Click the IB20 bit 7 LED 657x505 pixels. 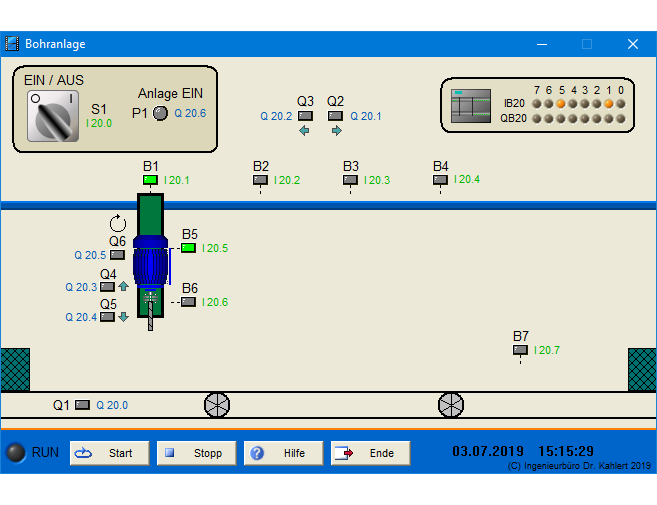click(x=537, y=104)
